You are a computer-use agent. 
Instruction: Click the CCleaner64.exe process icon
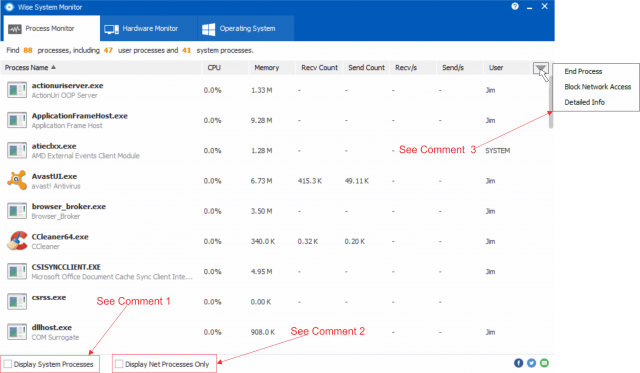[17, 241]
